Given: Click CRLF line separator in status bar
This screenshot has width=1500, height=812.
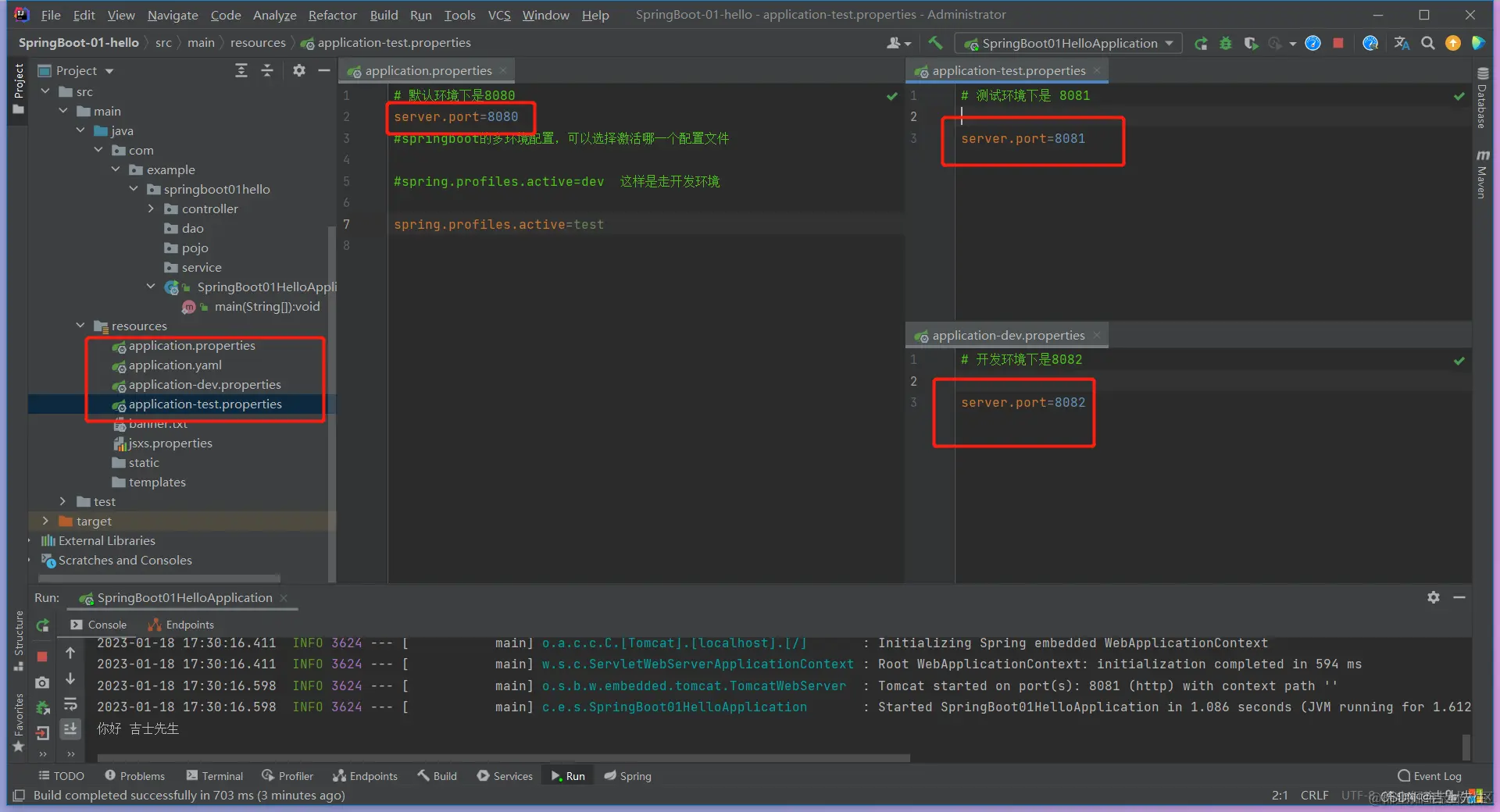Looking at the screenshot, I should 1314,796.
